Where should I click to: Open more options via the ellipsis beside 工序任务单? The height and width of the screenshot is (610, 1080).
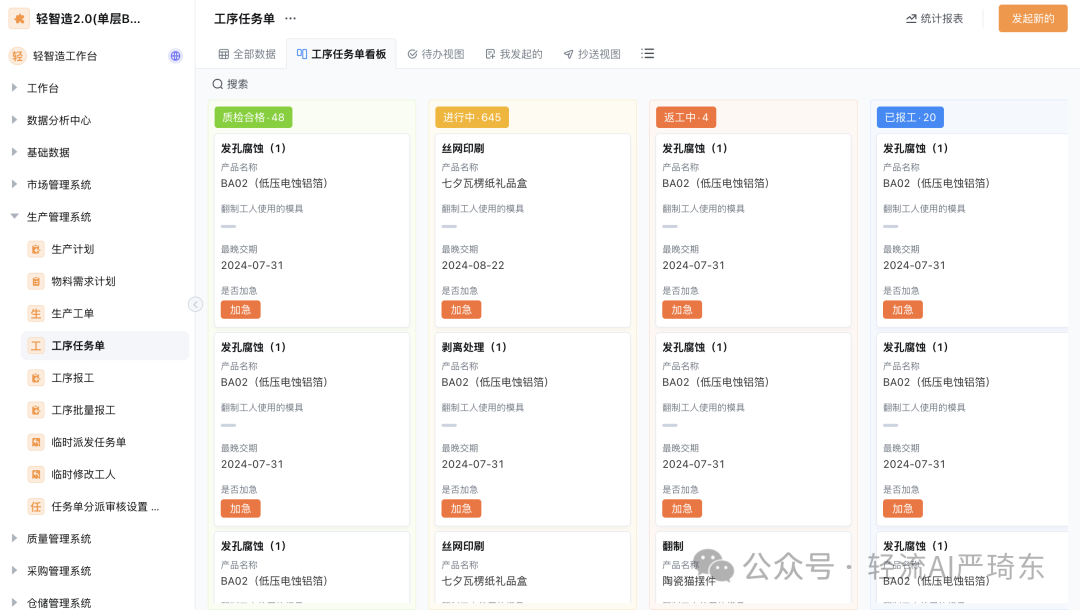[290, 18]
